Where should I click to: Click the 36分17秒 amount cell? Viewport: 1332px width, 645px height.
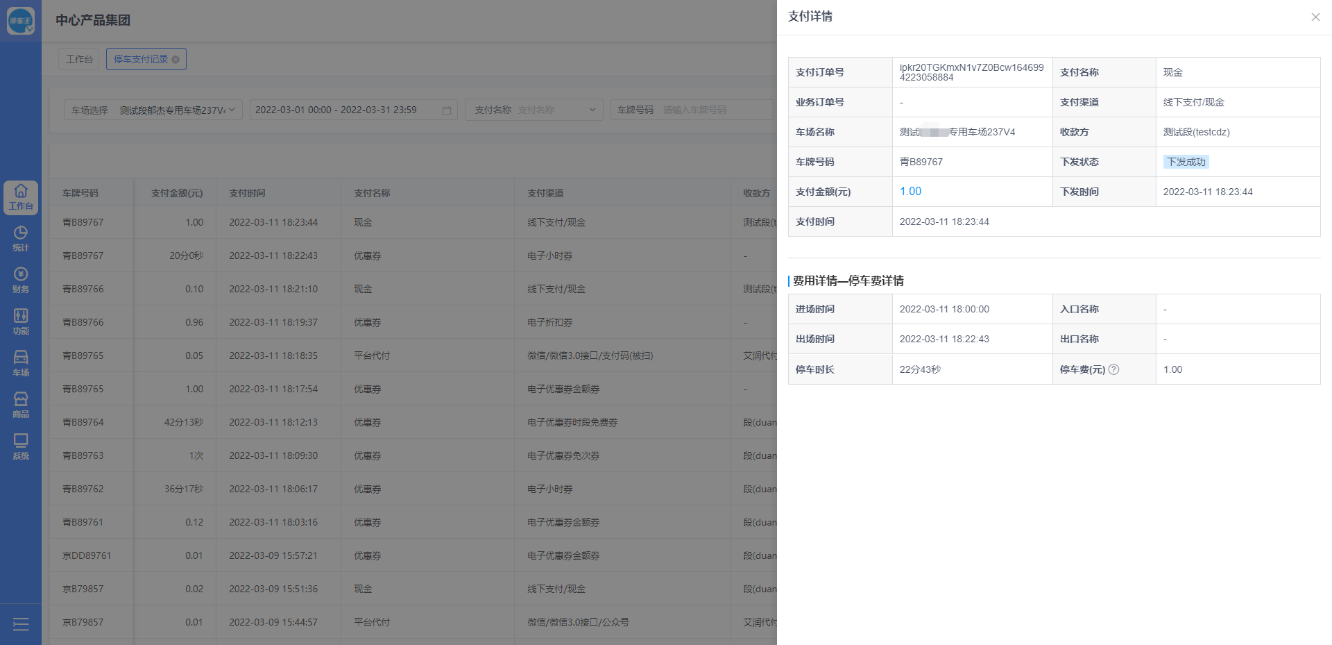click(x=184, y=489)
